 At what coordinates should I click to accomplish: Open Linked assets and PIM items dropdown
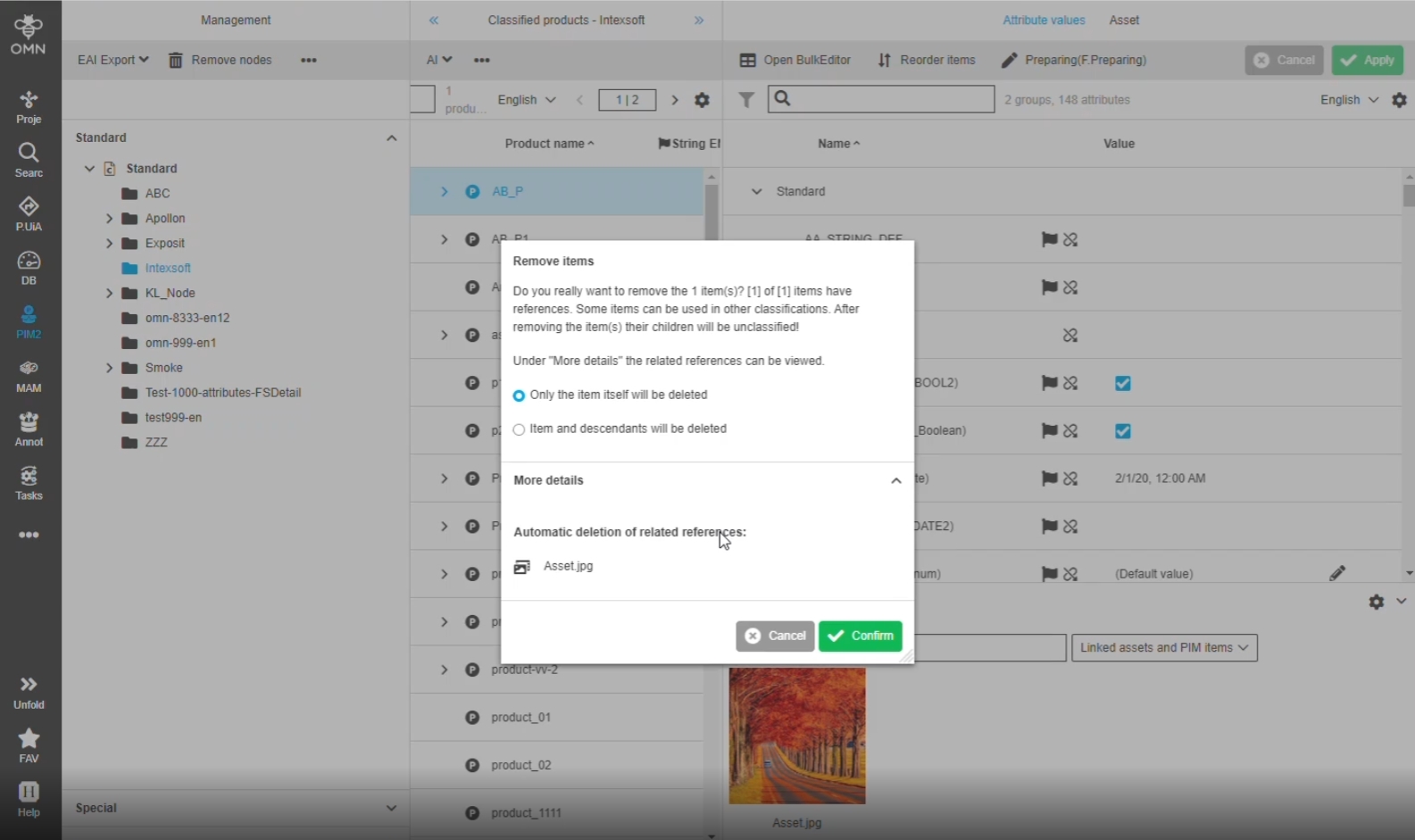click(1163, 647)
